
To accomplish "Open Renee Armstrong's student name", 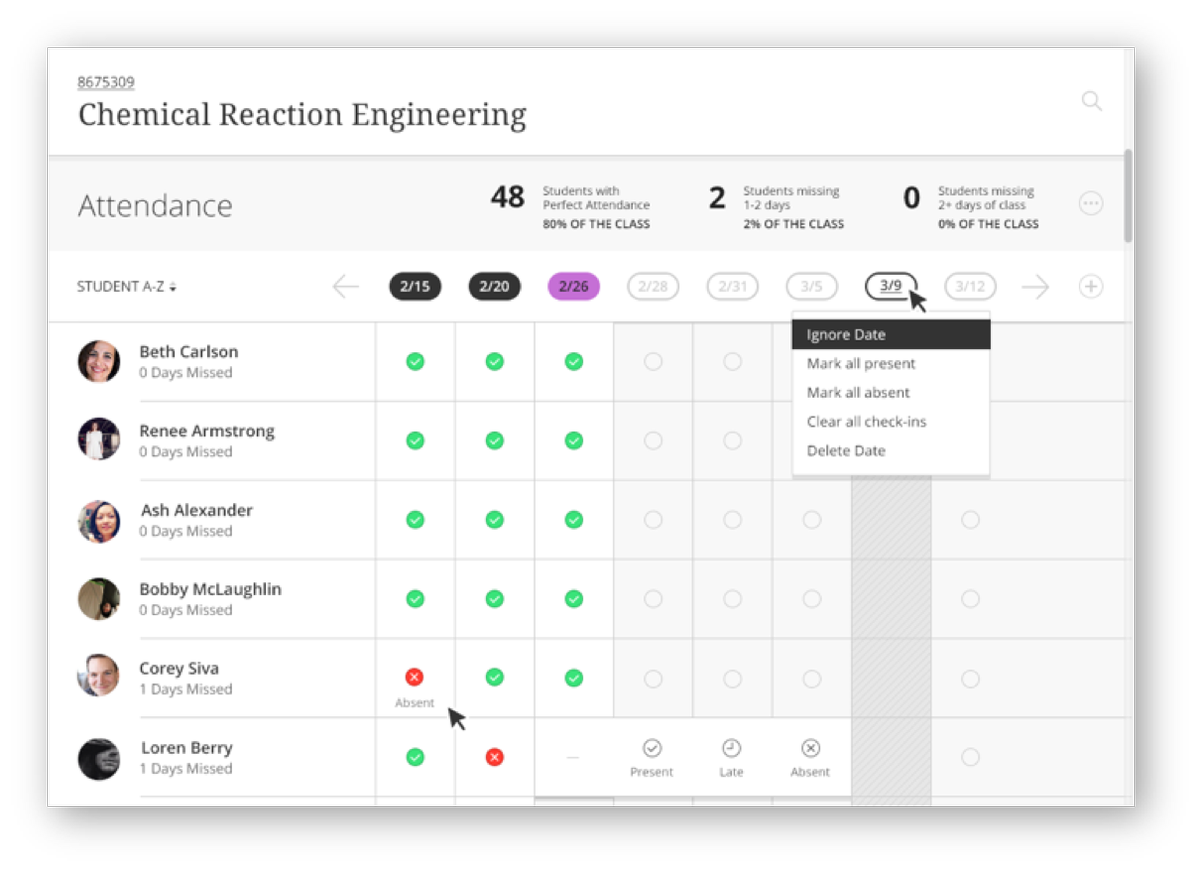I will [207, 431].
